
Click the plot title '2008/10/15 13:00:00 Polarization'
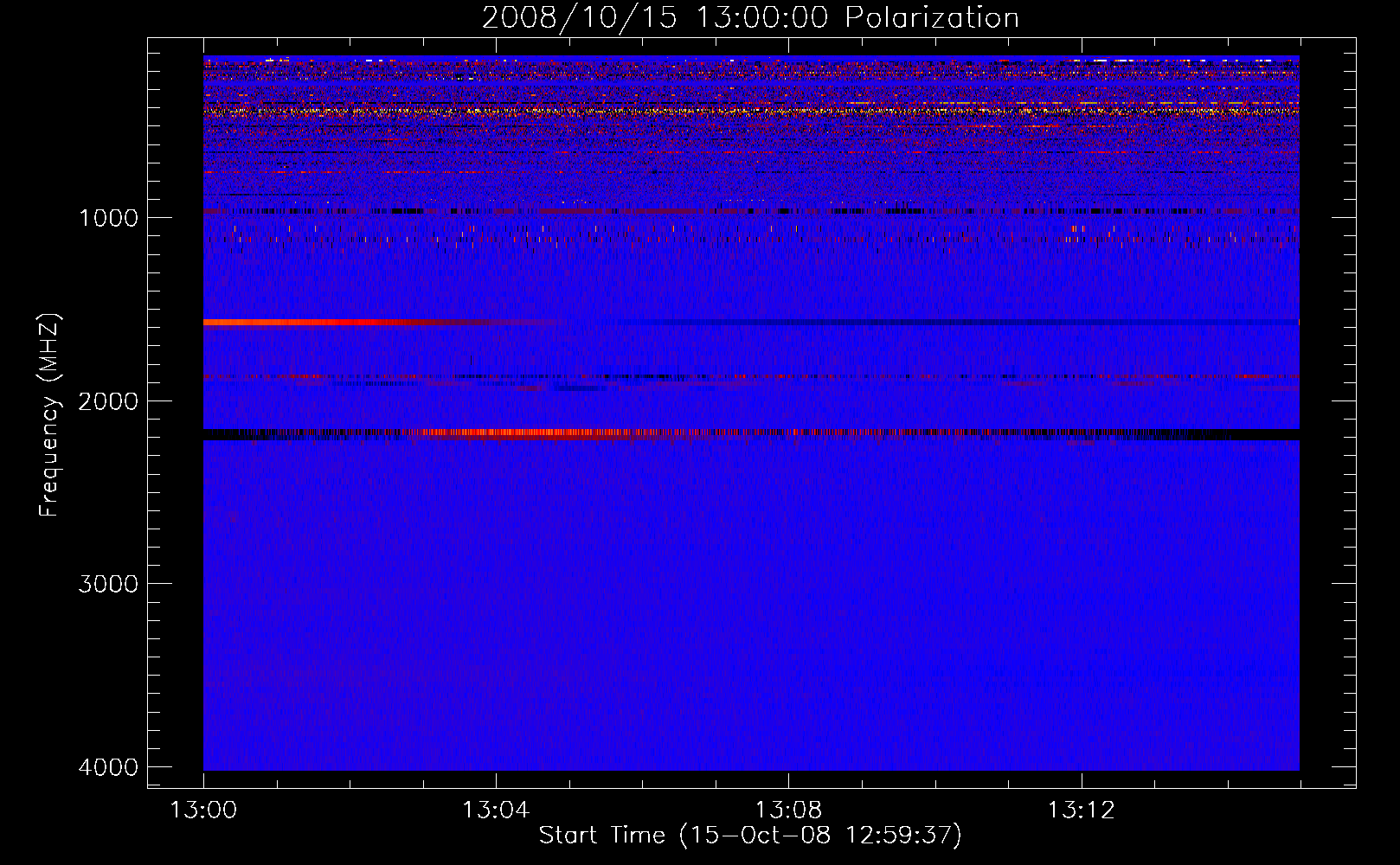click(750, 17)
